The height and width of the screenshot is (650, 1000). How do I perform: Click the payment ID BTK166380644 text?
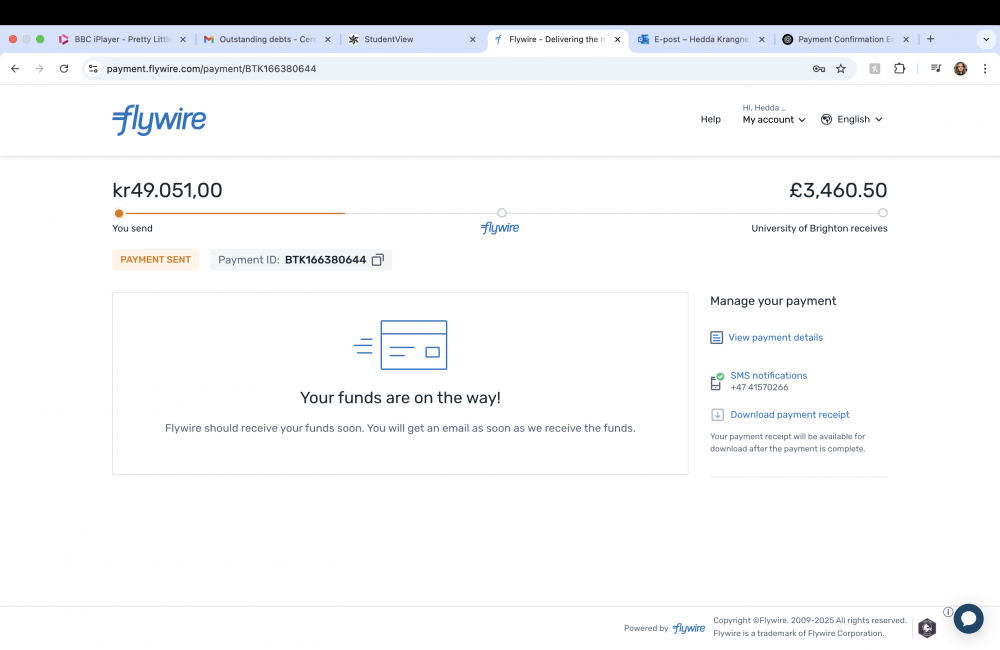click(x=325, y=260)
